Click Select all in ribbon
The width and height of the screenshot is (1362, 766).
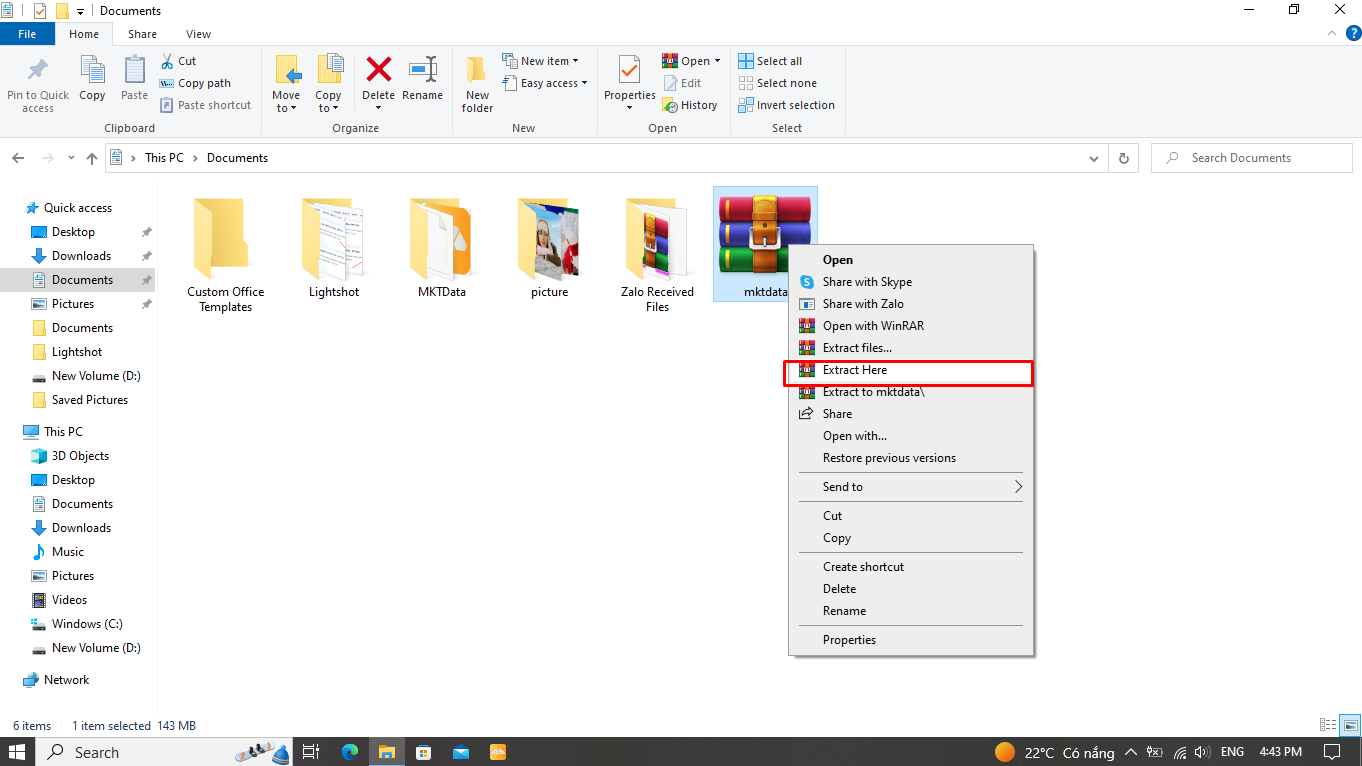tap(778, 61)
